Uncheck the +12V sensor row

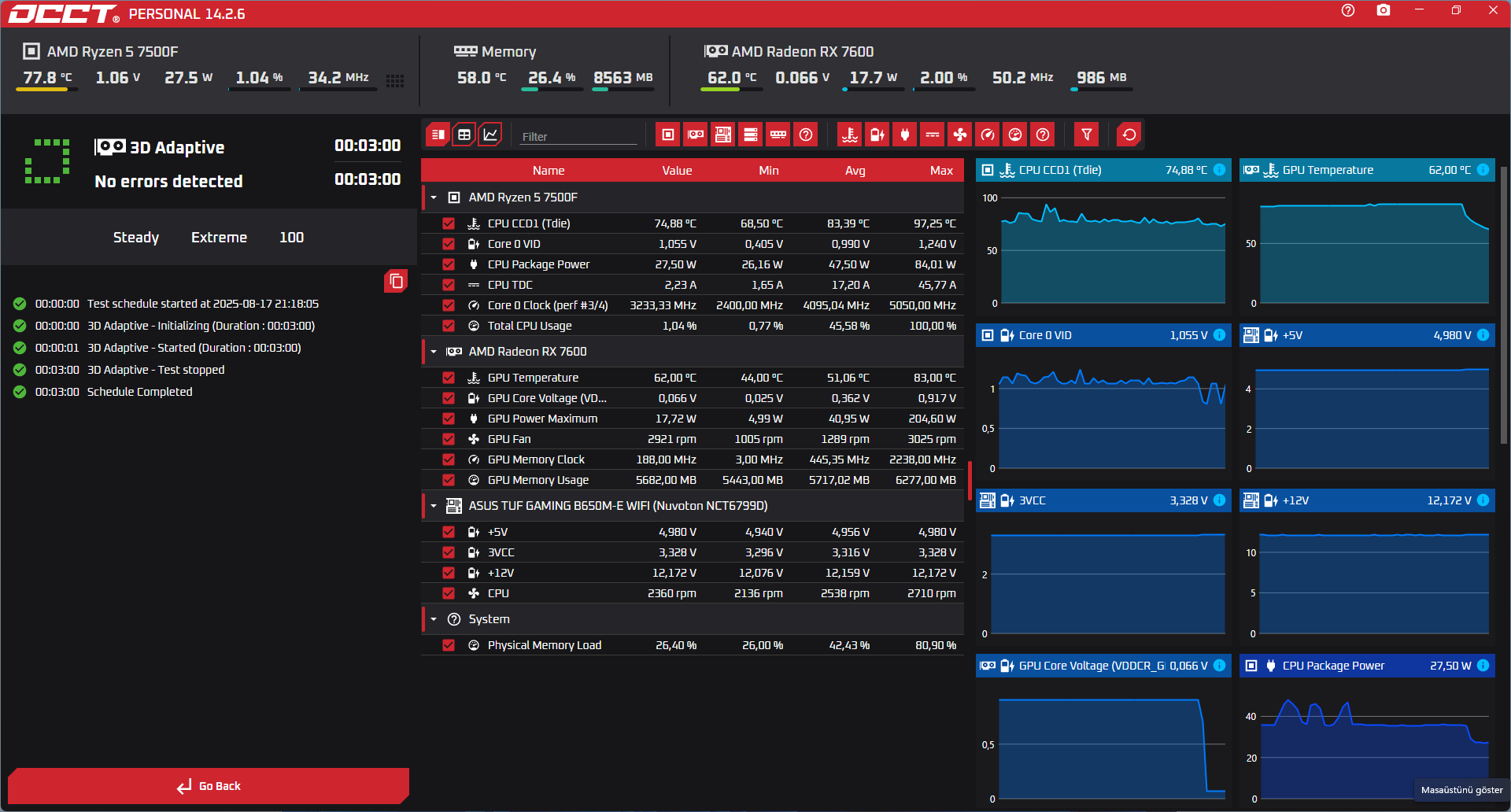449,573
